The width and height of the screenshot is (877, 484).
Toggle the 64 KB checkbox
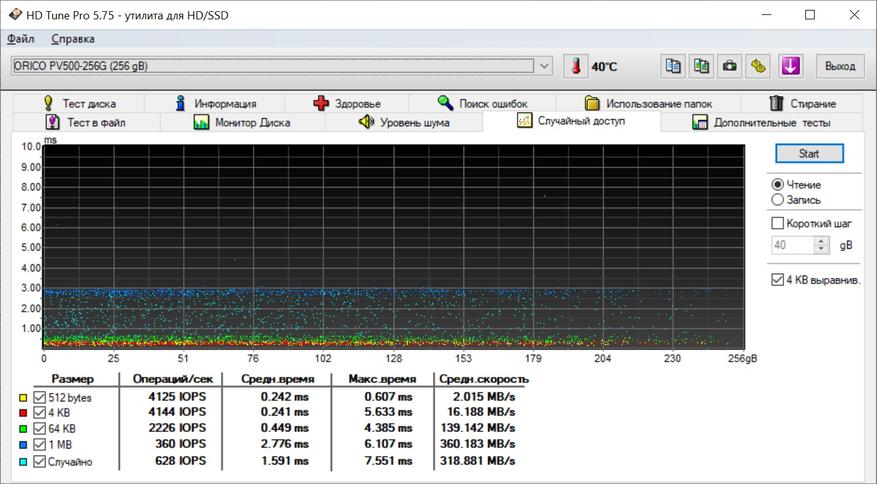tap(39, 429)
